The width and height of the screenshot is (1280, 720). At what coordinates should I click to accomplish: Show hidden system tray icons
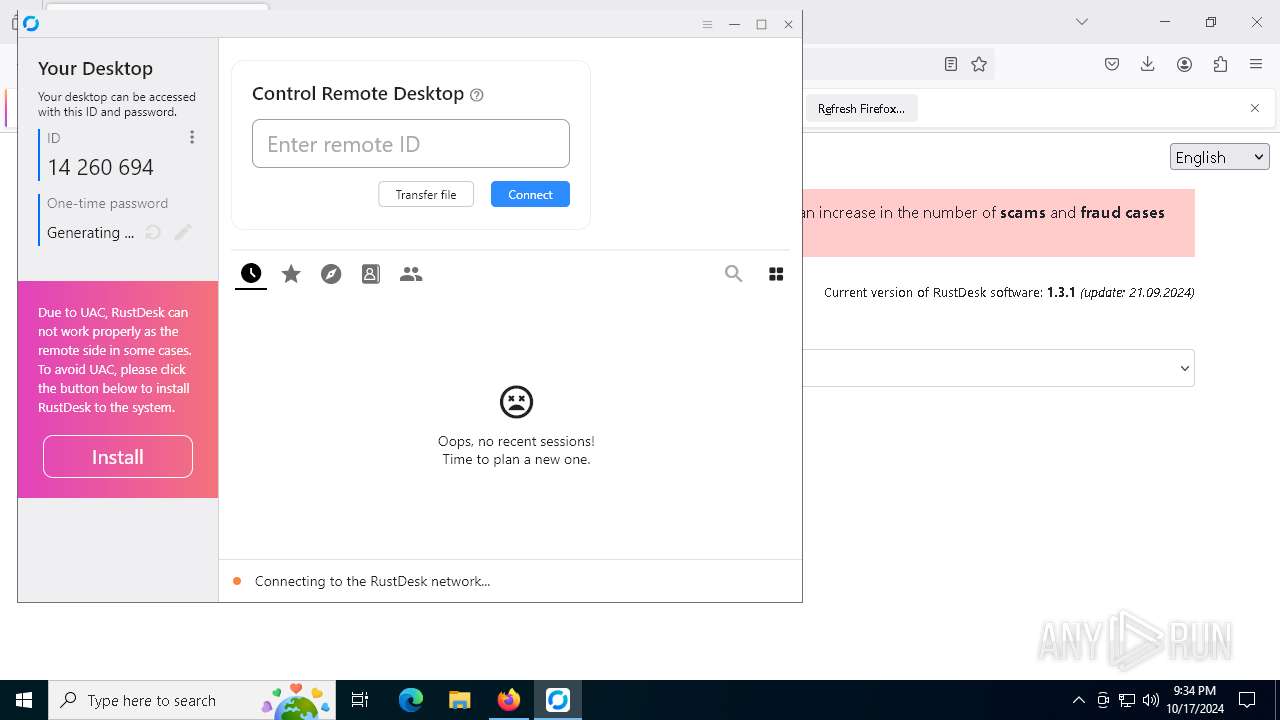pyautogui.click(x=1079, y=700)
